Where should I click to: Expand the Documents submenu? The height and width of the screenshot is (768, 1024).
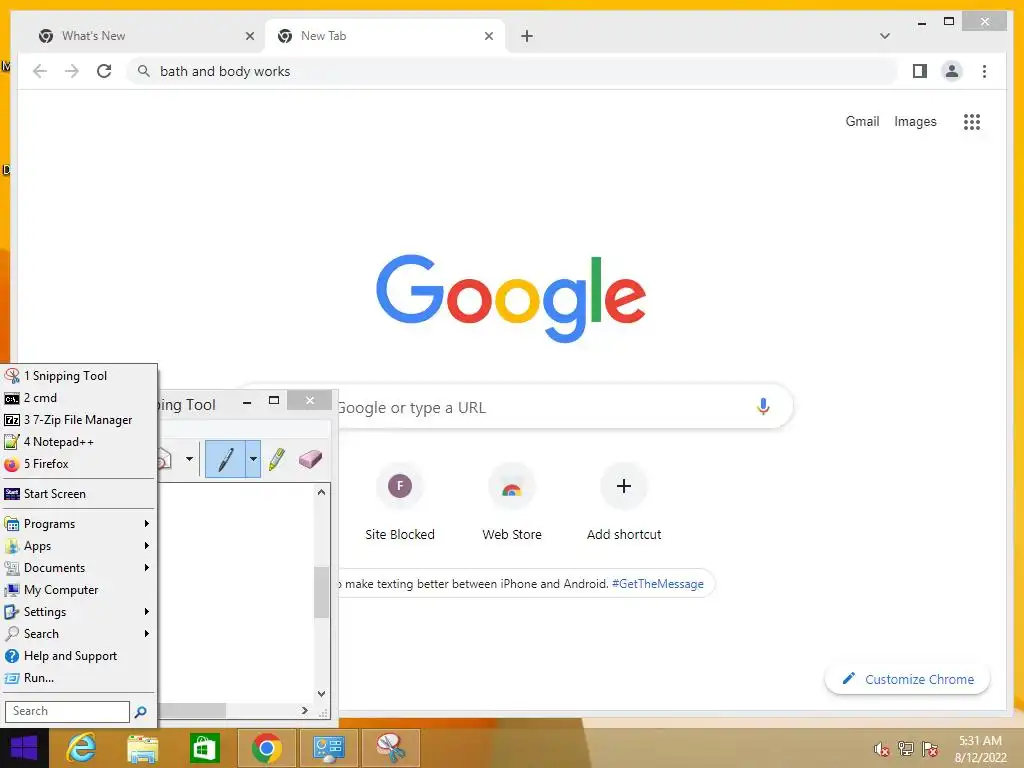(79, 568)
